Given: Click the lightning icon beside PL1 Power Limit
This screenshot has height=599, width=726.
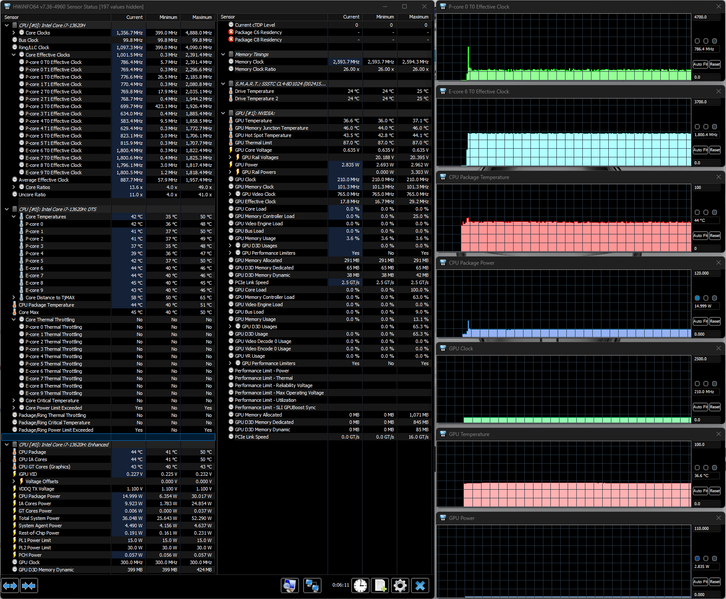Looking at the screenshot, I should tap(14, 540).
